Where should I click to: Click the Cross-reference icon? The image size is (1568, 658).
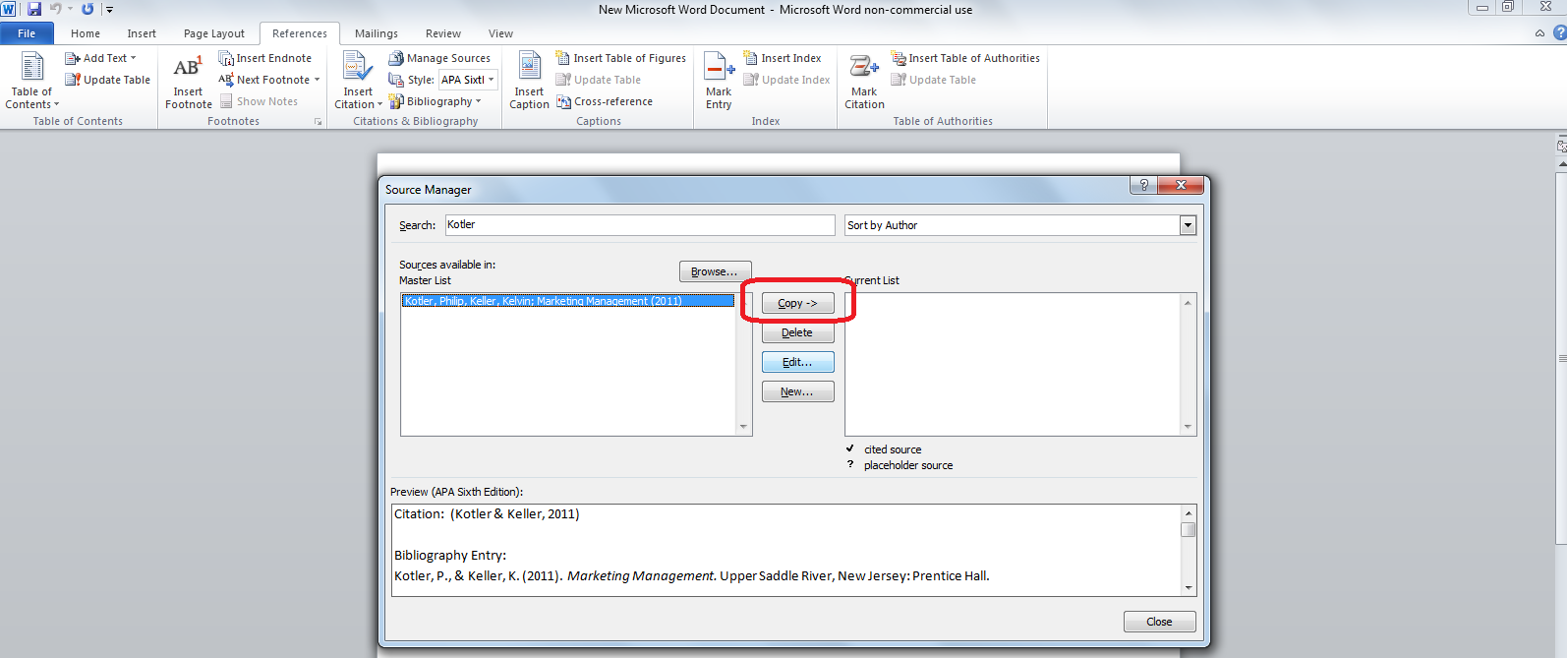pos(564,102)
